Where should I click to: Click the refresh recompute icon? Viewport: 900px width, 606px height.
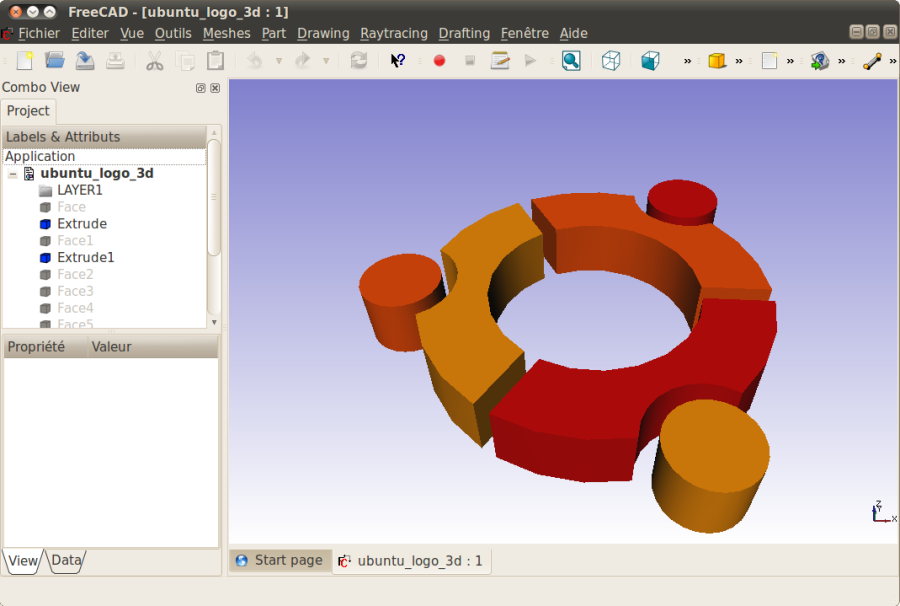click(359, 60)
